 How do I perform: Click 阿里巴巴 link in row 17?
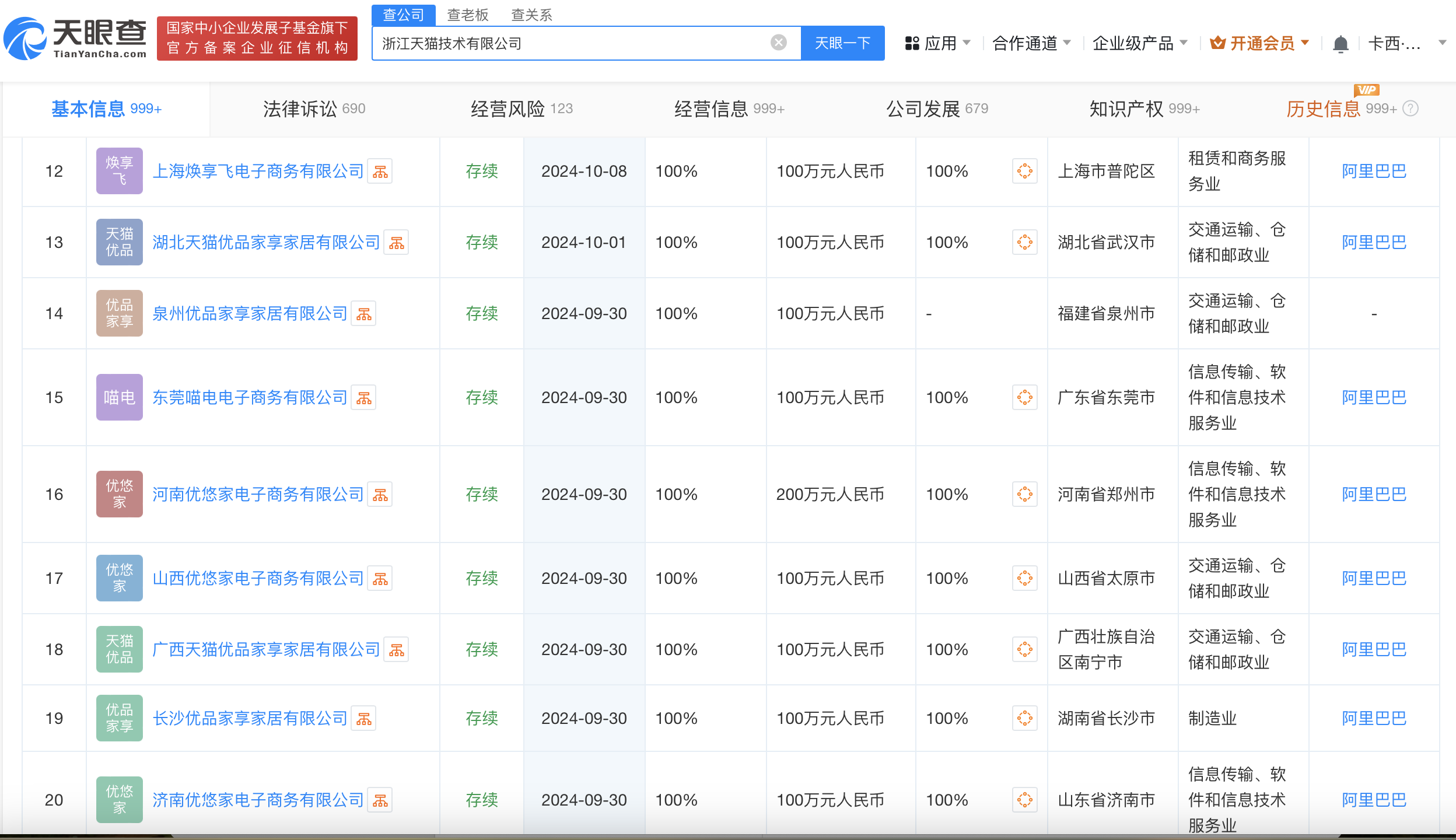point(1374,579)
